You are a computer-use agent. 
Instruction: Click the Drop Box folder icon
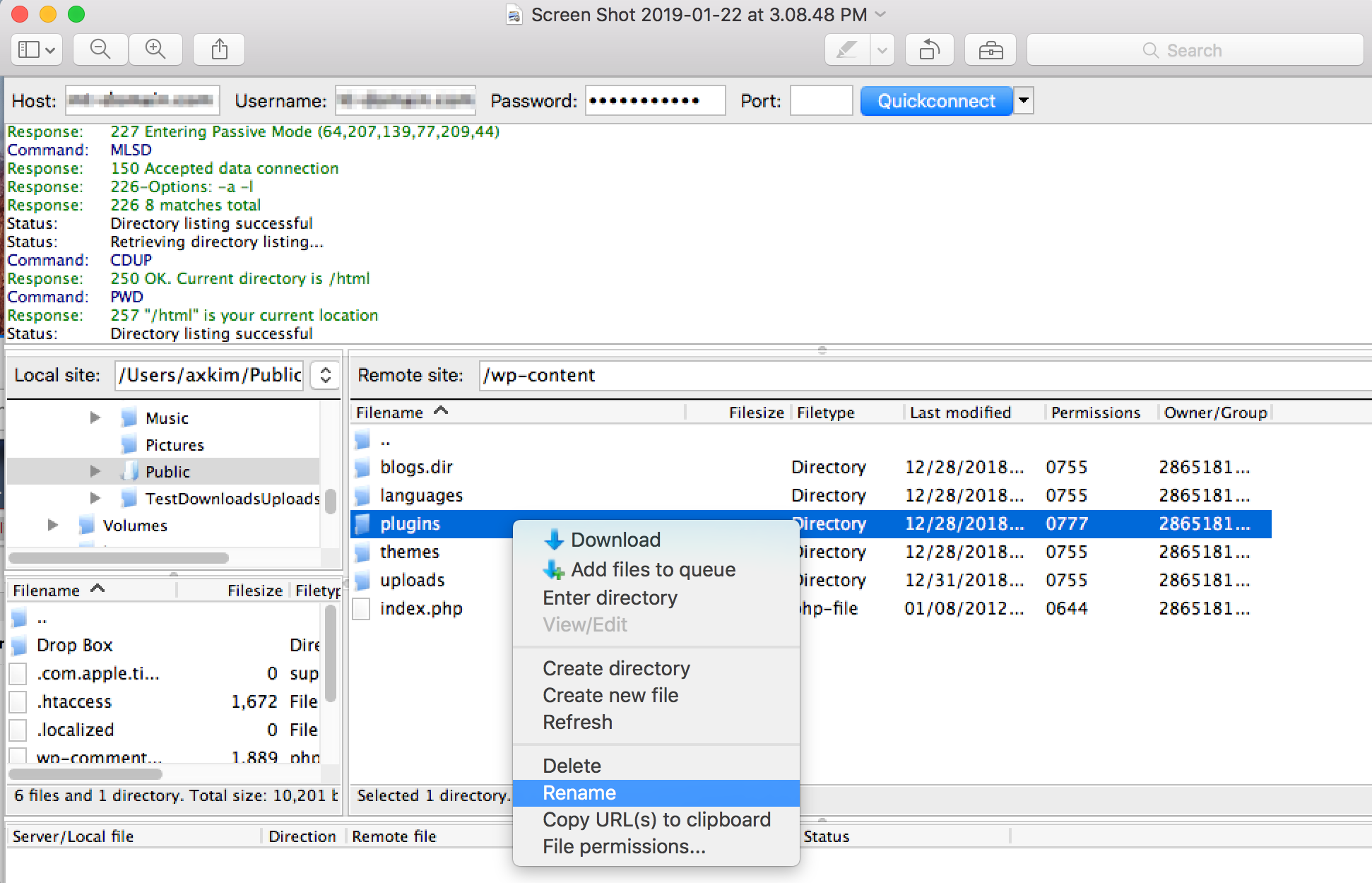click(x=19, y=645)
